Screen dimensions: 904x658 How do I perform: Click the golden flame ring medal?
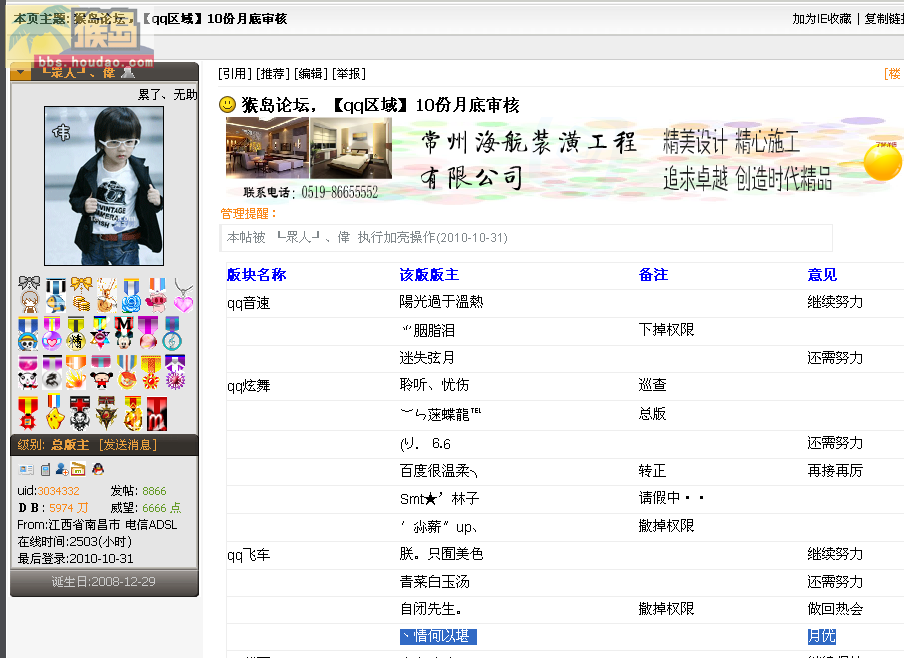(x=133, y=413)
